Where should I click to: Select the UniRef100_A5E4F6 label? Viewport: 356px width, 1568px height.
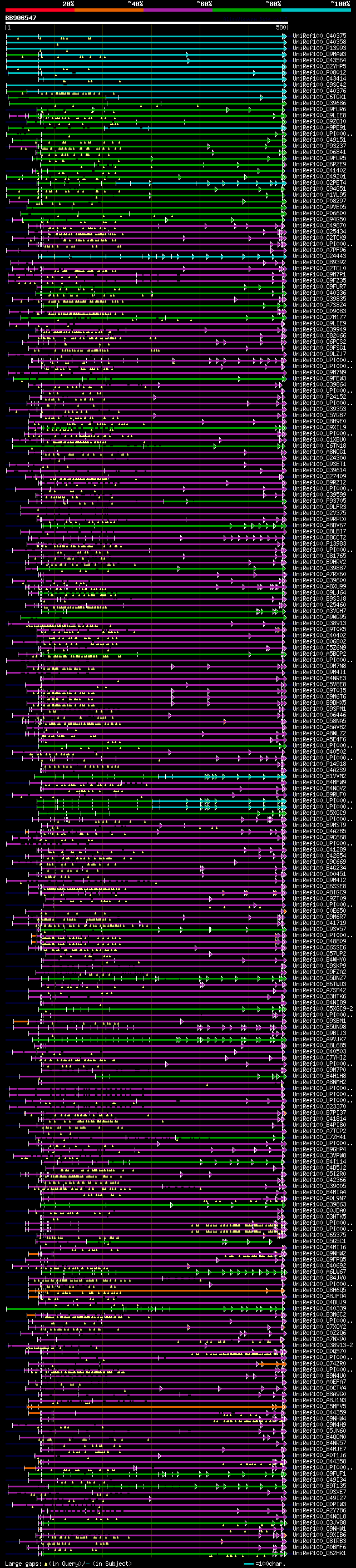(319, 740)
